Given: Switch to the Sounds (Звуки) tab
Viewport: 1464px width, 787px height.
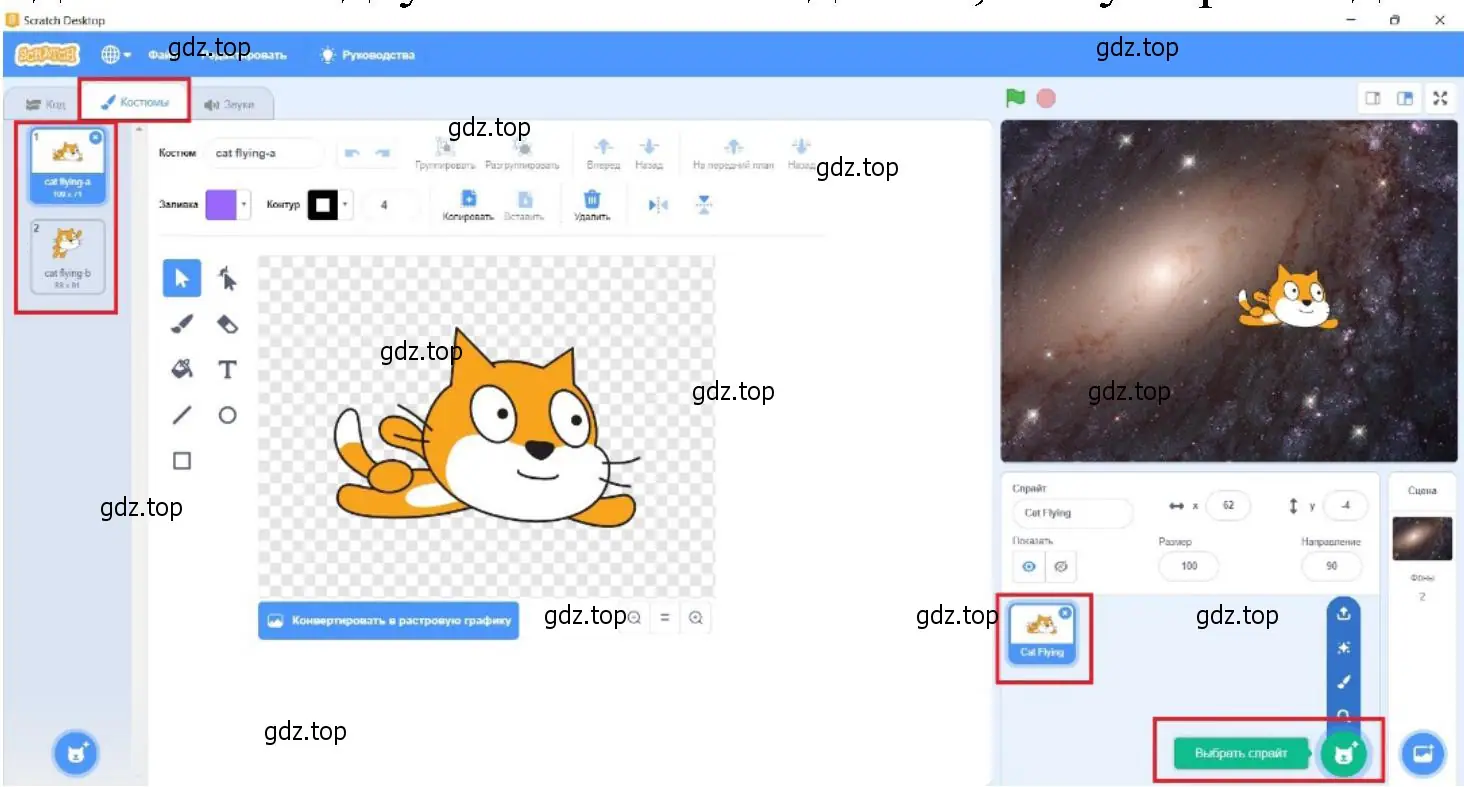Looking at the screenshot, I should (229, 104).
